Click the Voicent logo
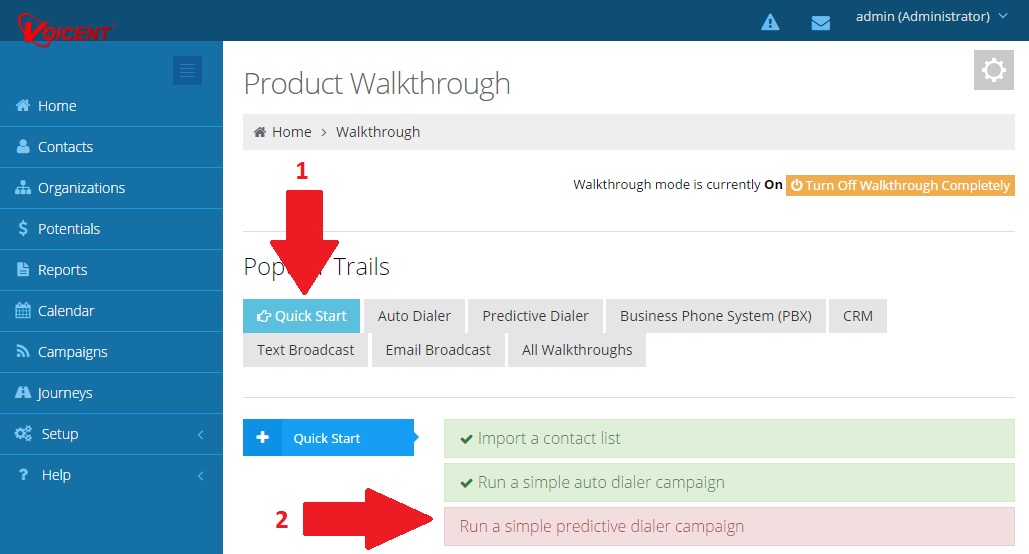 (66, 25)
